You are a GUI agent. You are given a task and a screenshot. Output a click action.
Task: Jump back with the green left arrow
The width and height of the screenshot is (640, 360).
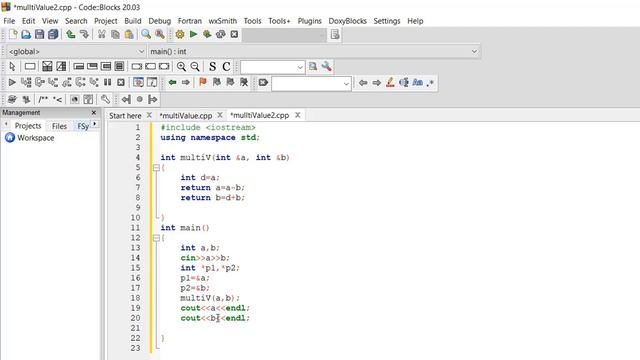(172, 82)
